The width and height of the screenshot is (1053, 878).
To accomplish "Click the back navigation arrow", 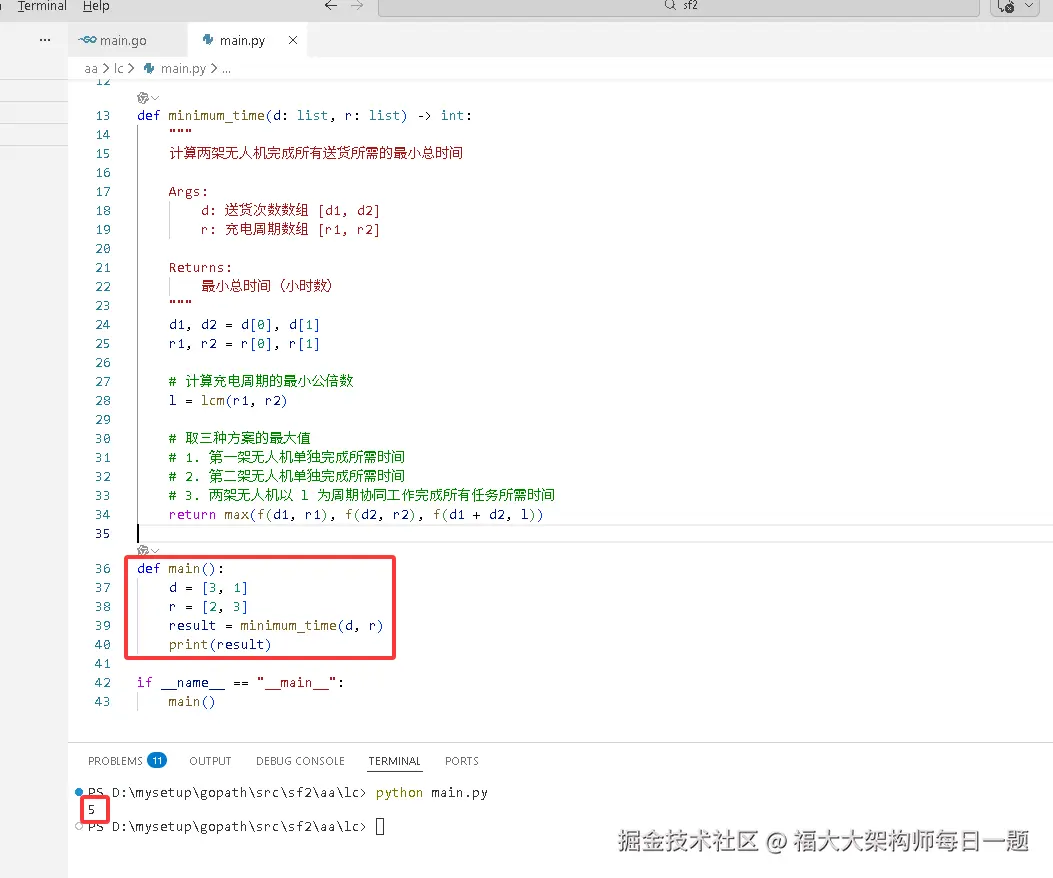I will click(x=330, y=6).
